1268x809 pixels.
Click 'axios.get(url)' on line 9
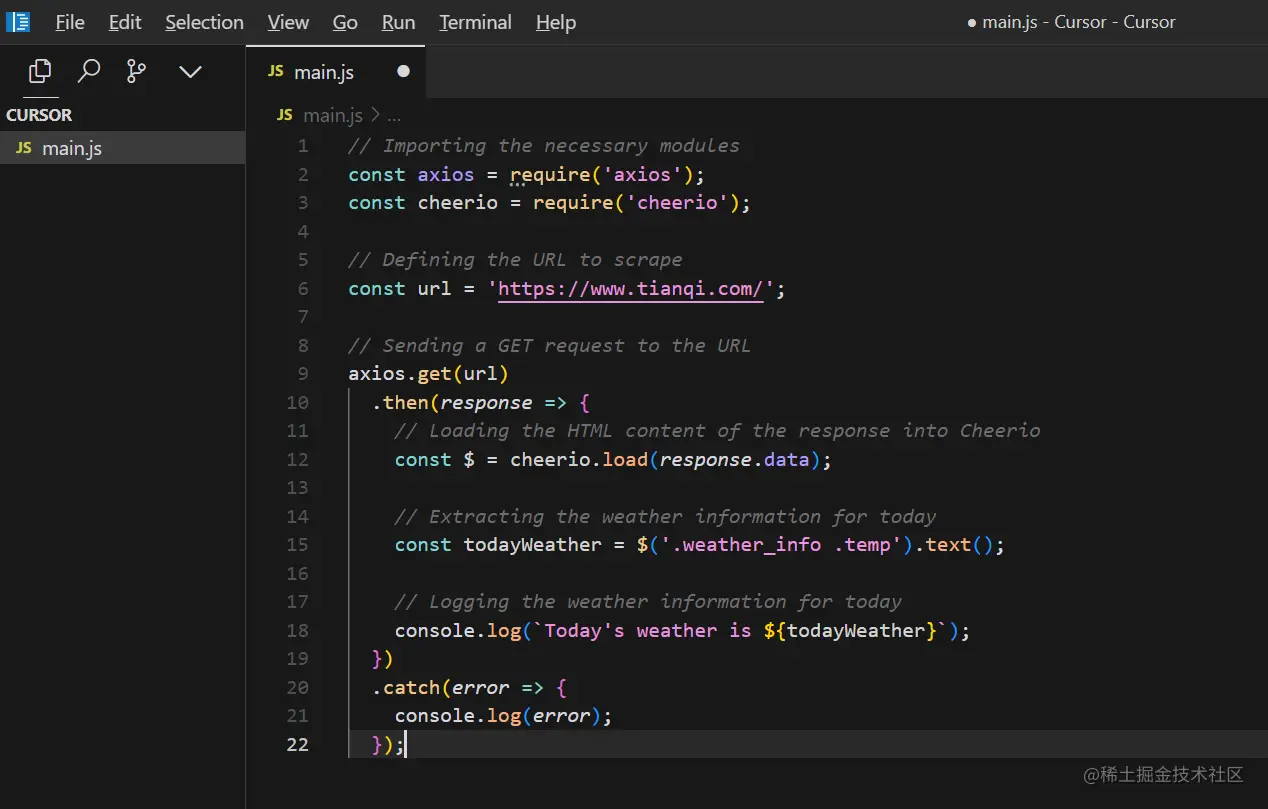click(429, 374)
